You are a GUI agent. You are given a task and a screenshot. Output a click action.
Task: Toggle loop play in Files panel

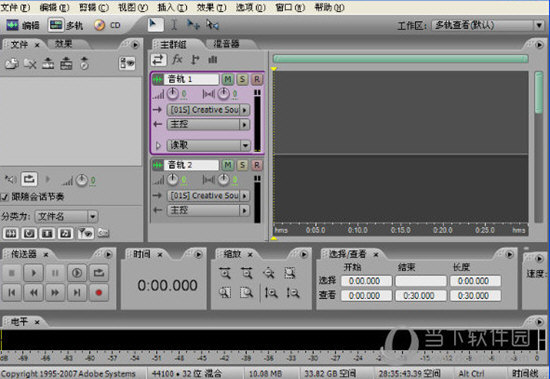coord(29,179)
